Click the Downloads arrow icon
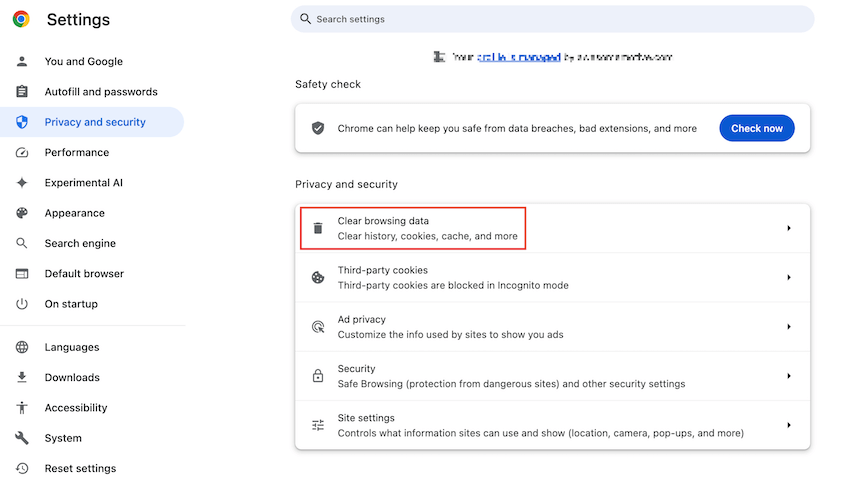Screen dimensions: 845x485 (x=22, y=377)
